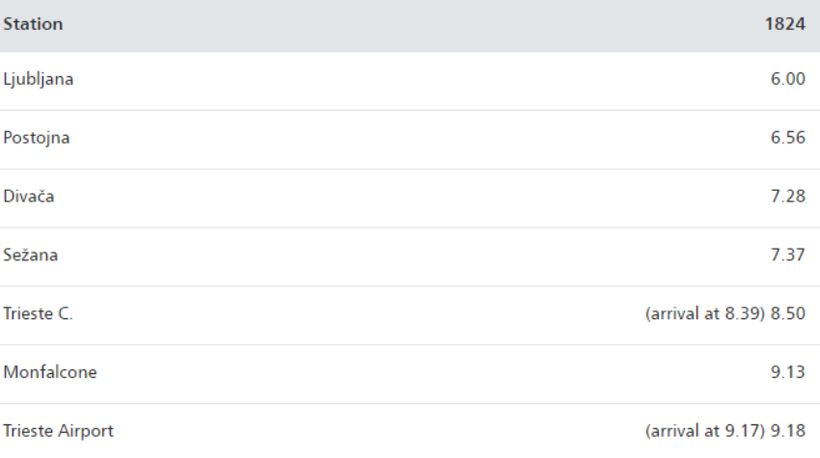Click the blank middle of the header row

tap(410, 24)
